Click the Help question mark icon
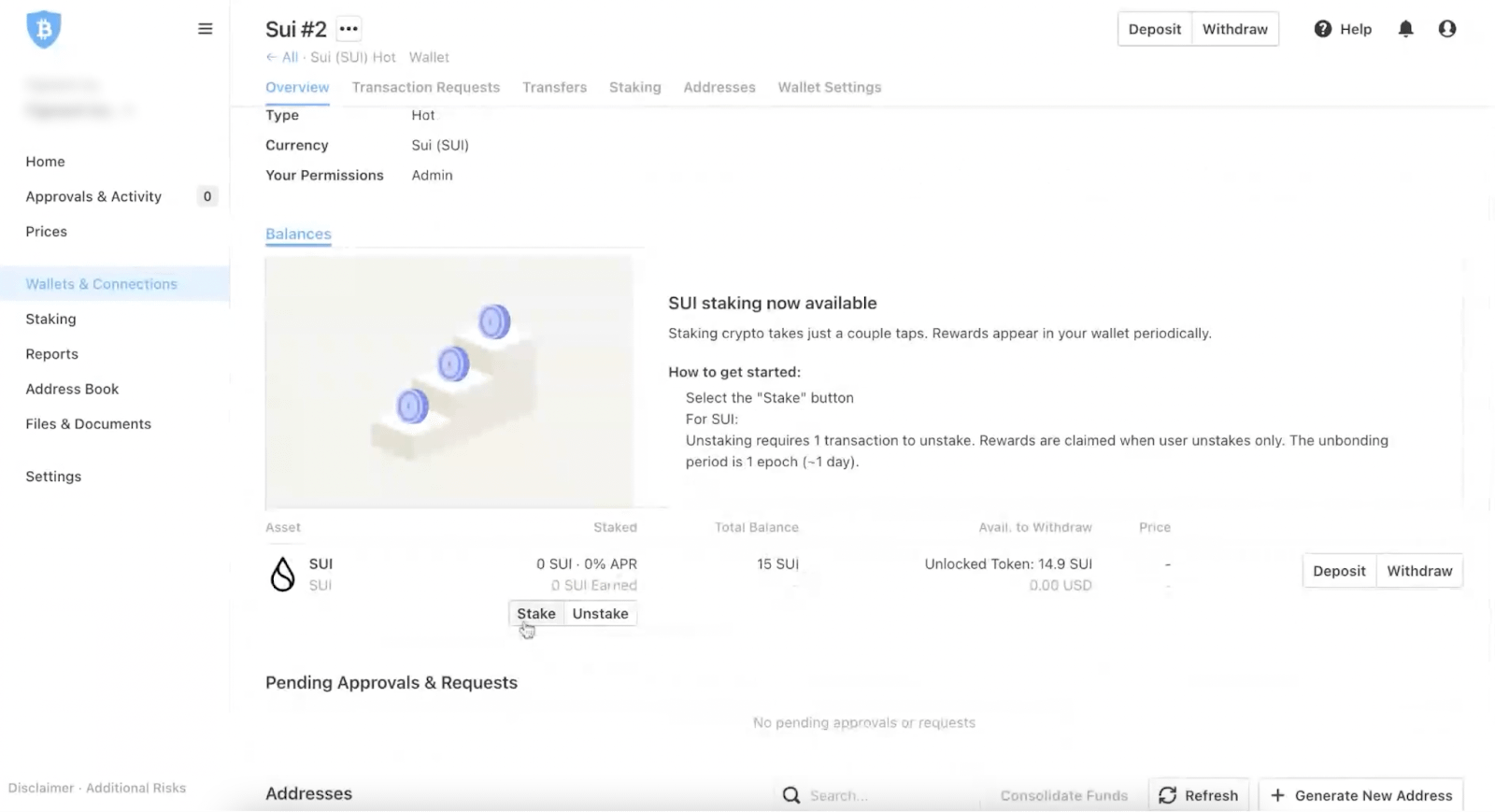 pos(1322,29)
